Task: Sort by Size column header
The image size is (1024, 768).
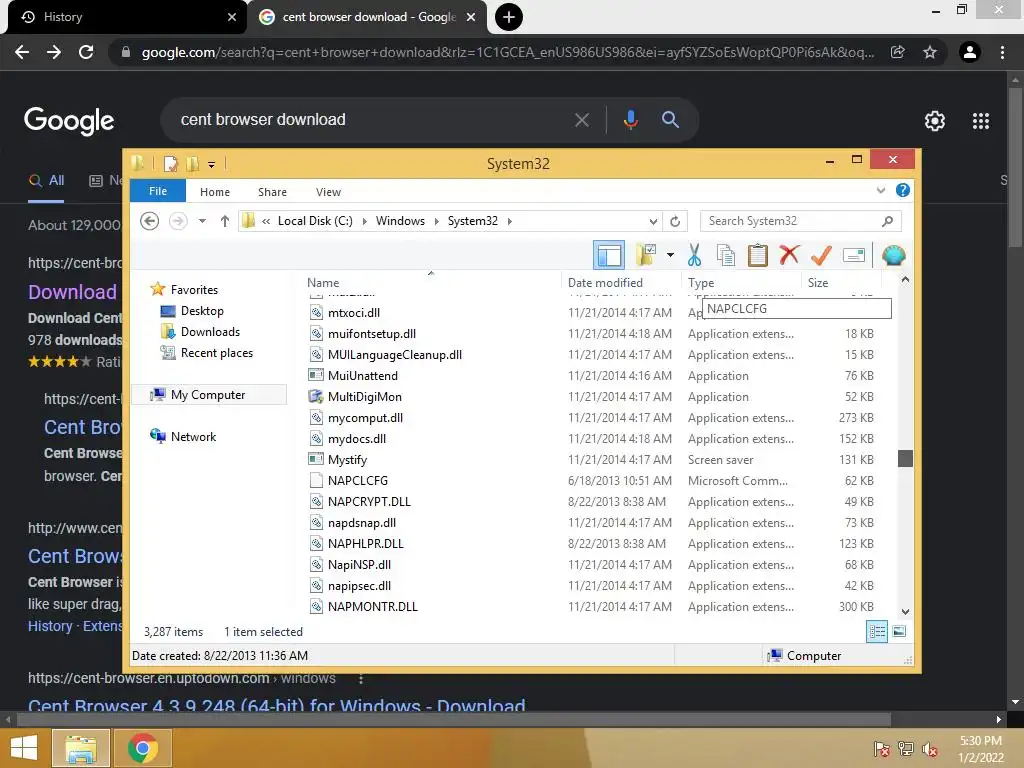Action: (818, 283)
